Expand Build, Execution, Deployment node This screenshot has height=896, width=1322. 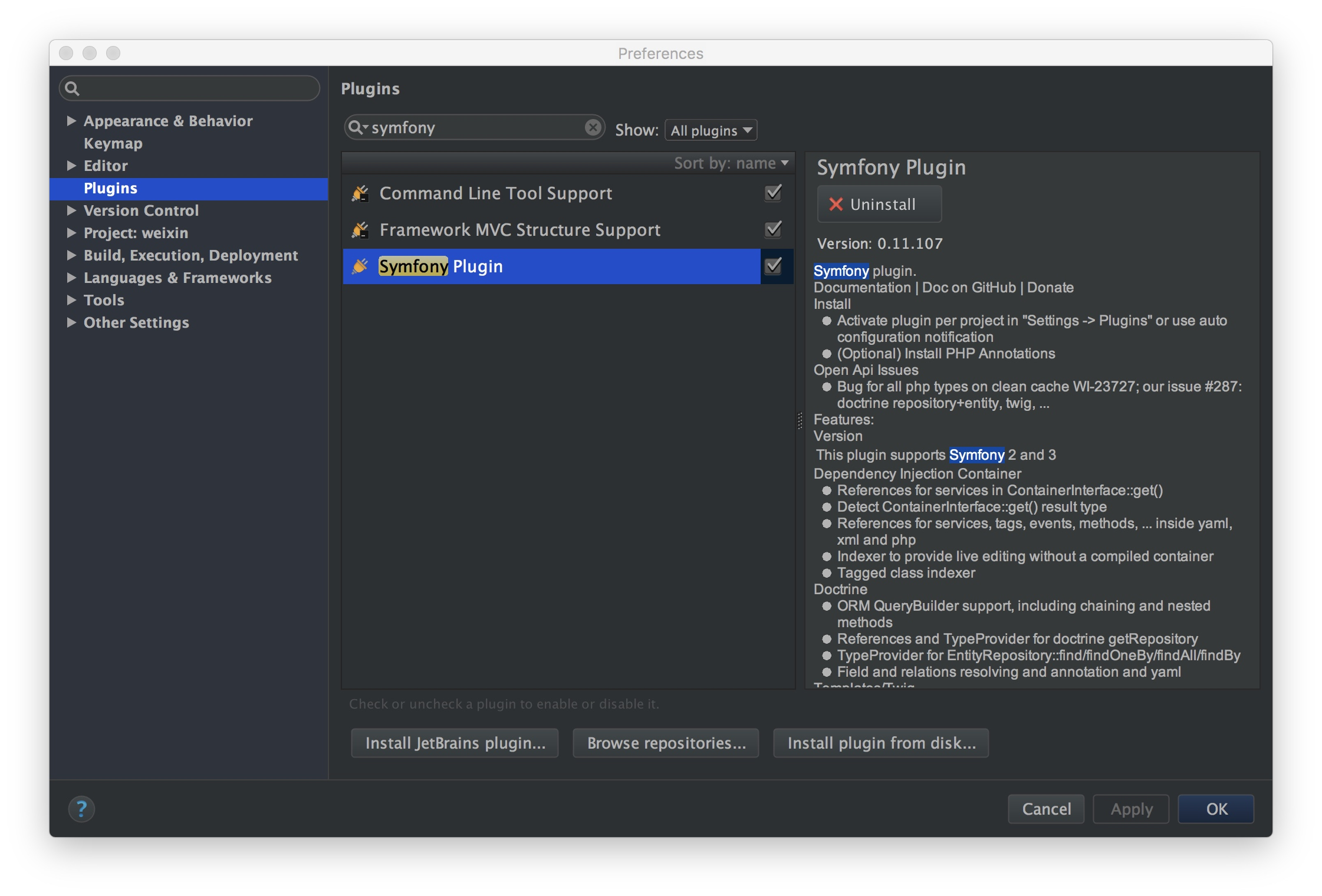(71, 255)
